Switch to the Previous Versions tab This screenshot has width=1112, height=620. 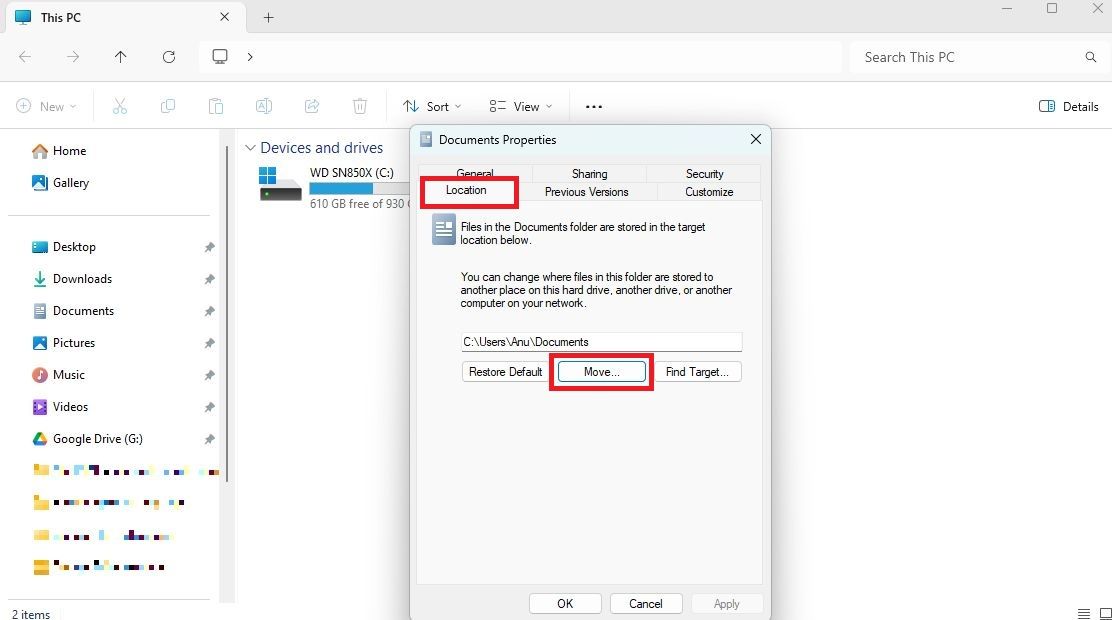click(586, 192)
